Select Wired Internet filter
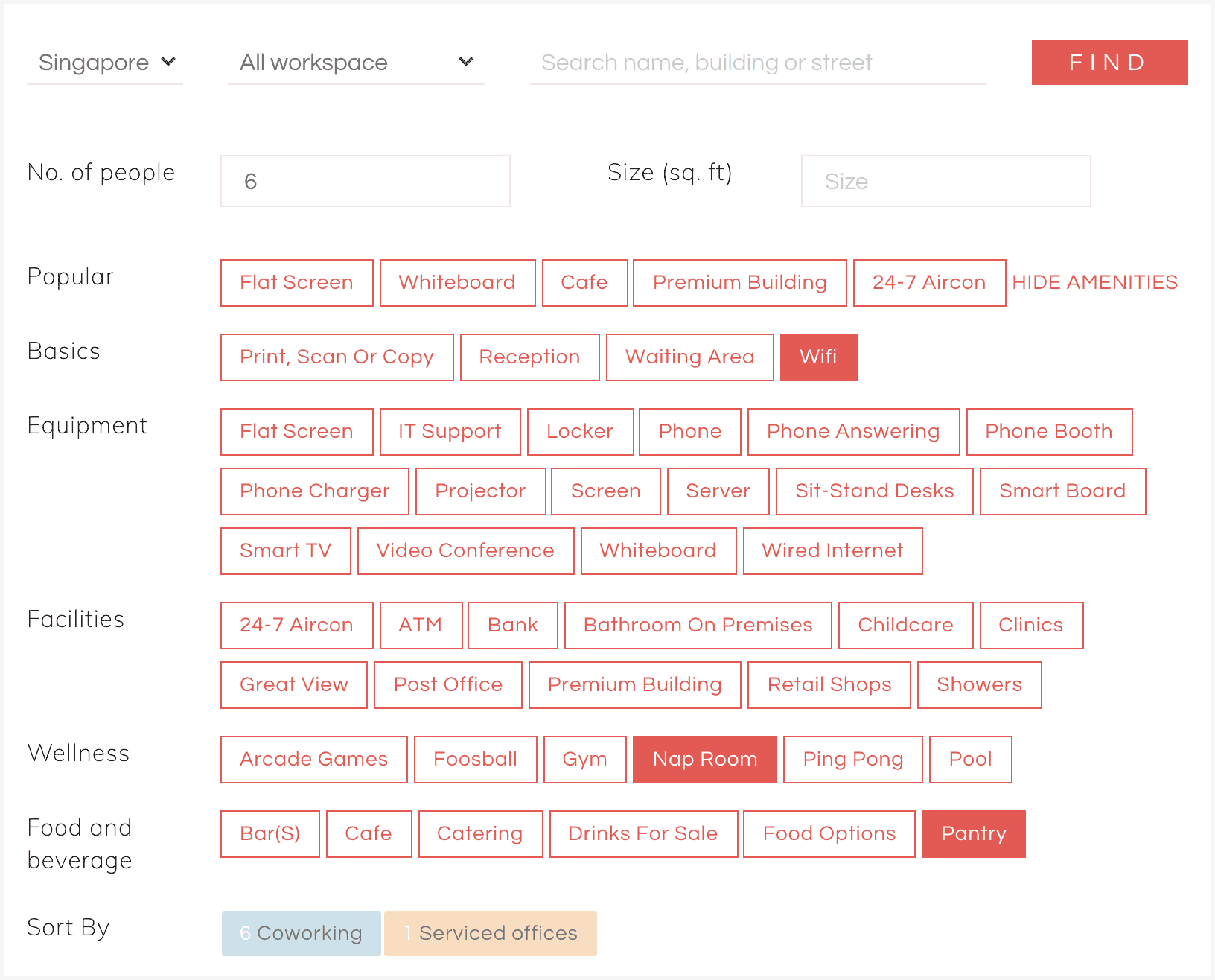1215x980 pixels. point(833,551)
